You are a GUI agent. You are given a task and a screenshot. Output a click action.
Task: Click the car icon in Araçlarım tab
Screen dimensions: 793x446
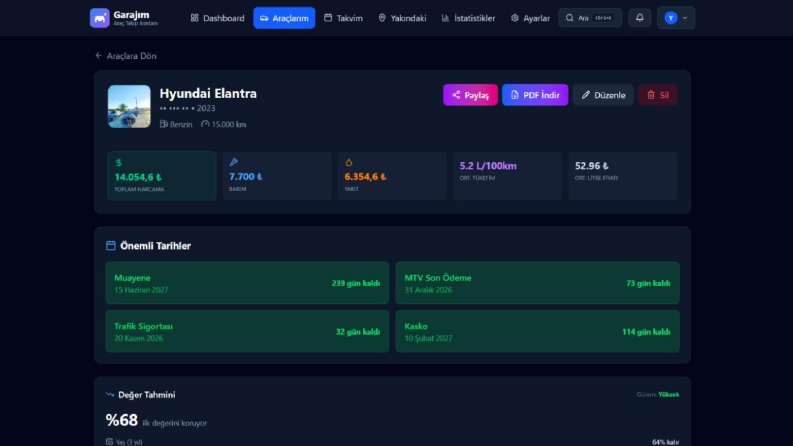pyautogui.click(x=264, y=18)
